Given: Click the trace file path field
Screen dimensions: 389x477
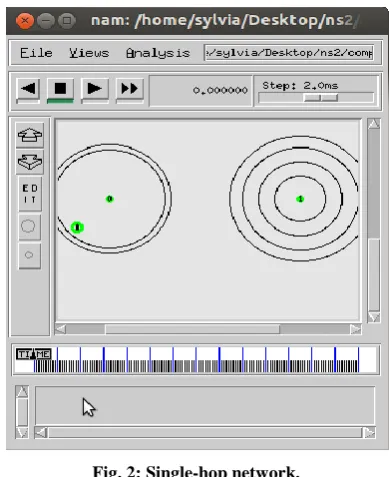Looking at the screenshot, I should (289, 53).
